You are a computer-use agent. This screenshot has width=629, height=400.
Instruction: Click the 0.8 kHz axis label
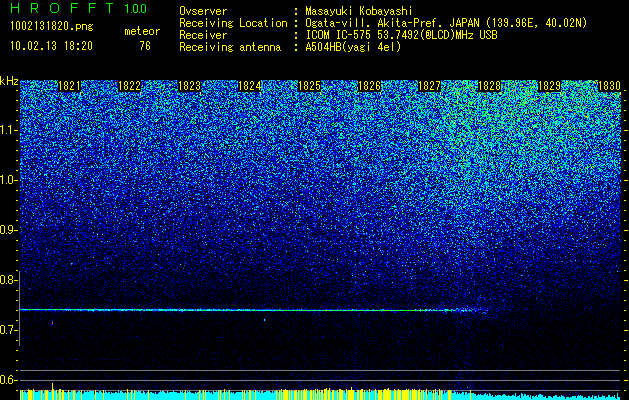(9, 280)
